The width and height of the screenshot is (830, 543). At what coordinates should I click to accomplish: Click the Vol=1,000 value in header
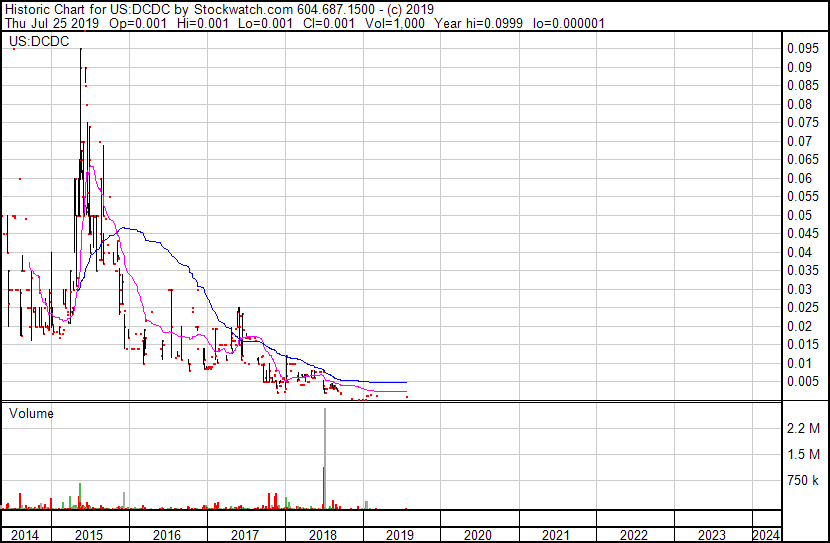[394, 23]
